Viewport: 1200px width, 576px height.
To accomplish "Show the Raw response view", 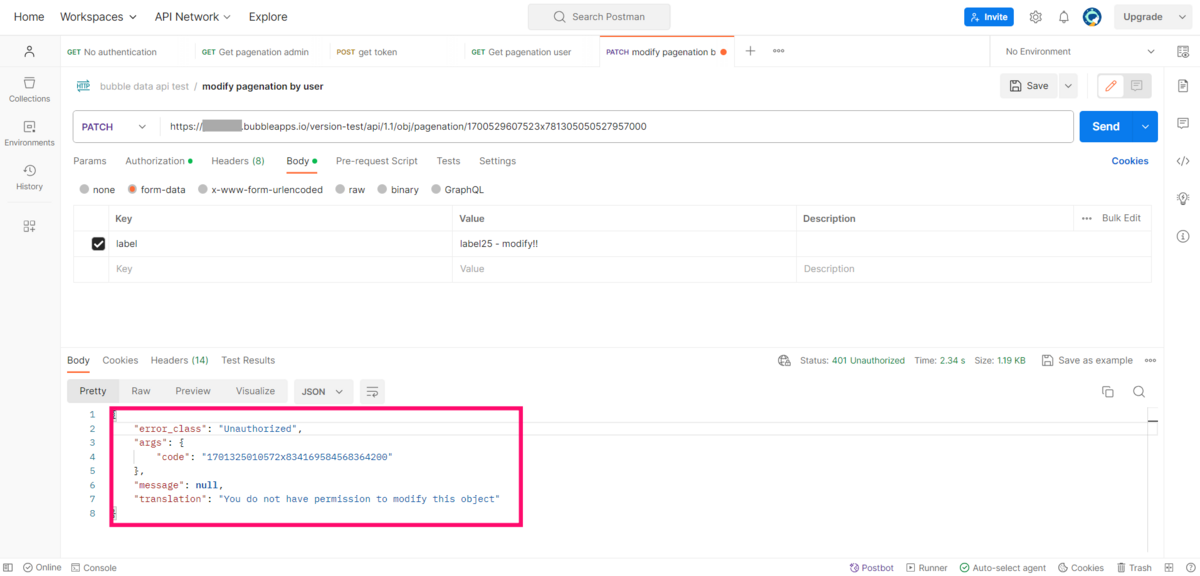I will point(141,392).
